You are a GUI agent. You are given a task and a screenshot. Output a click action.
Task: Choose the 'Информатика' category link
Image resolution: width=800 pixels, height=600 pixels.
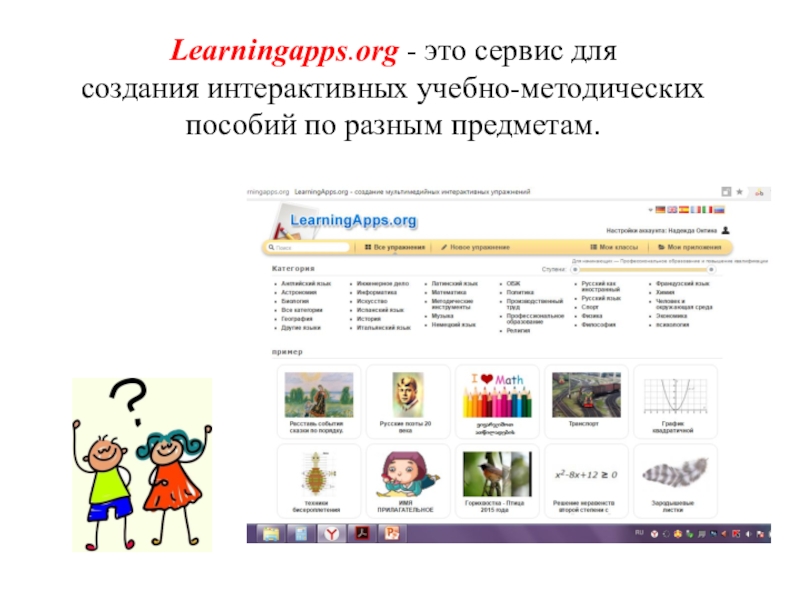click(377, 292)
